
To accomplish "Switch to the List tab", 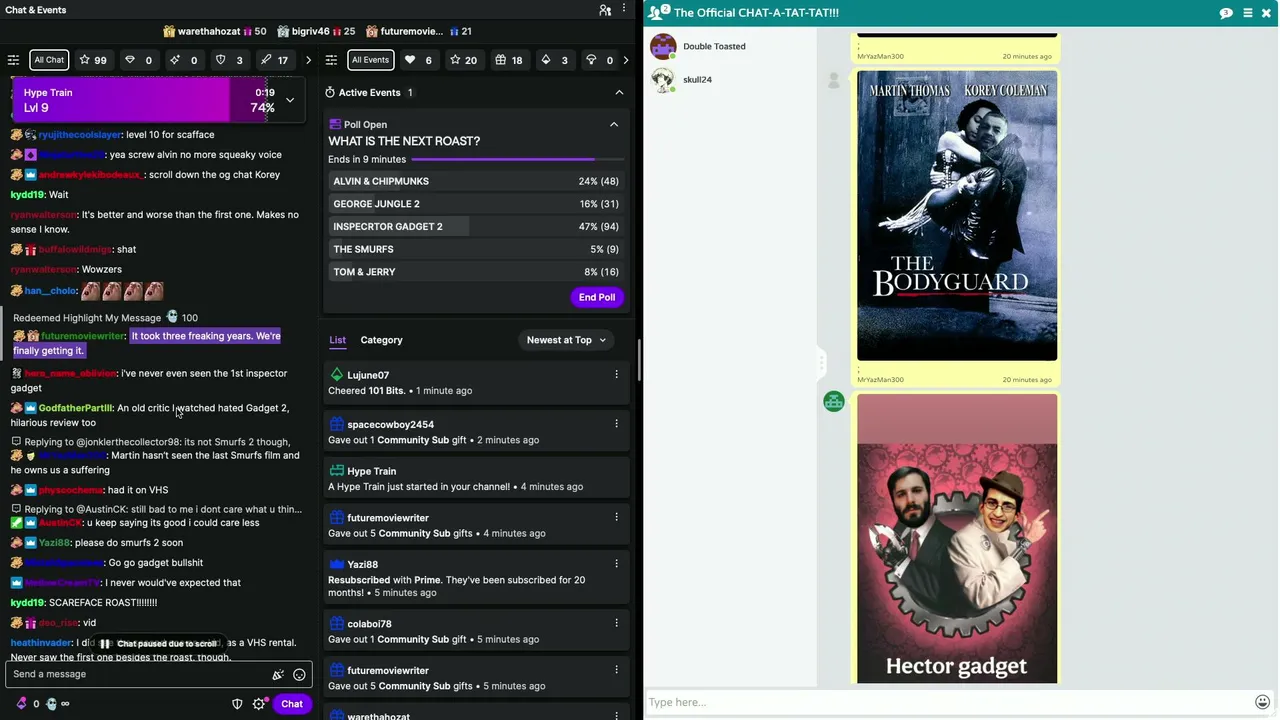I will click(337, 340).
